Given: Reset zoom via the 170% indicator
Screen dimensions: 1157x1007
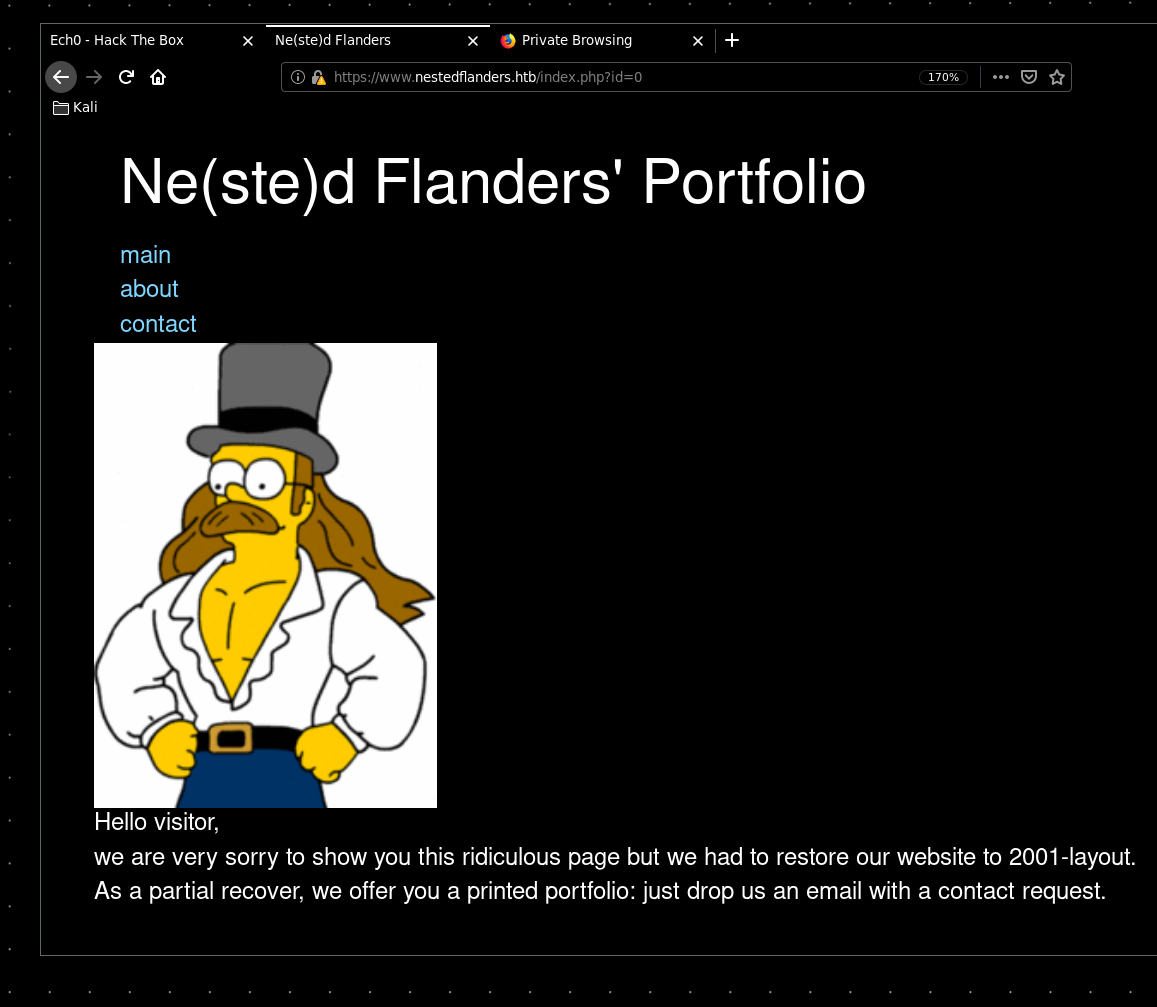Looking at the screenshot, I should click(943, 77).
